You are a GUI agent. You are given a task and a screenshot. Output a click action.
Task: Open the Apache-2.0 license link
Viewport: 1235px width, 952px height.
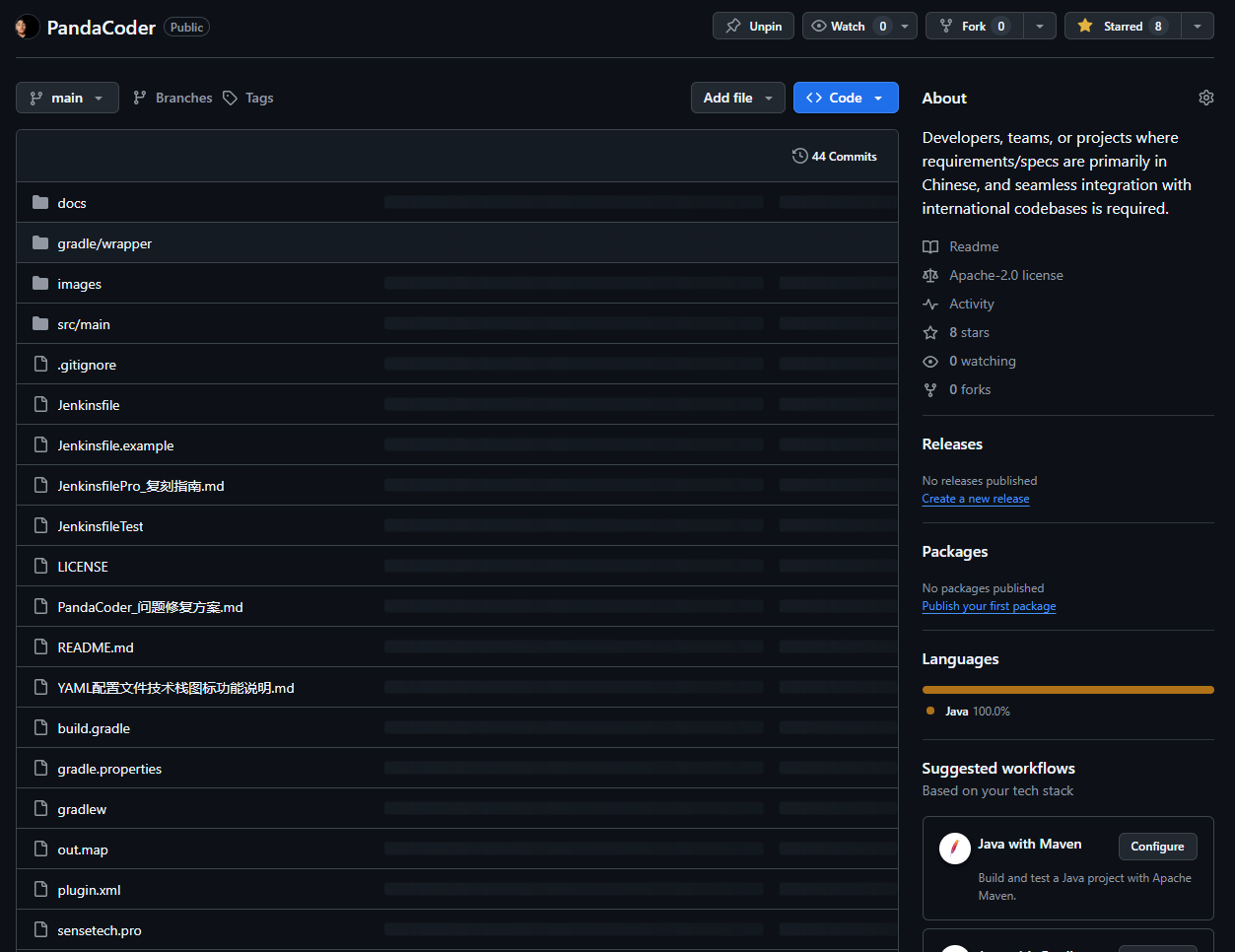coord(1006,275)
